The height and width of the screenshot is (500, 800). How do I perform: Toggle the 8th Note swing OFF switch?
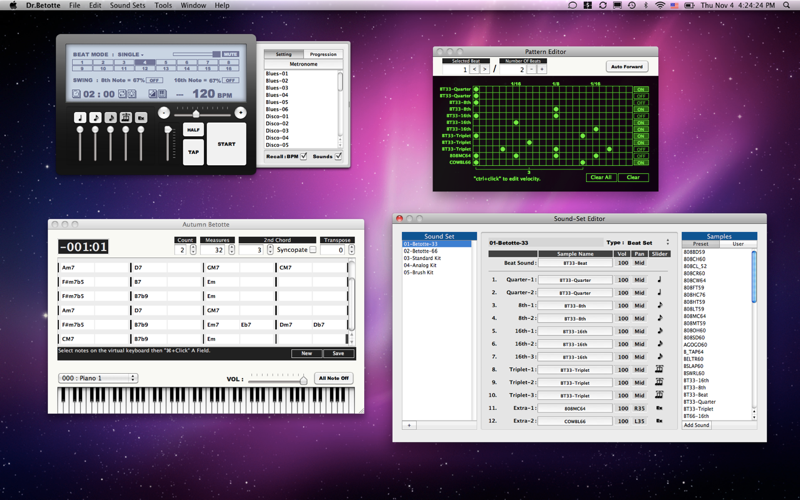[155, 80]
